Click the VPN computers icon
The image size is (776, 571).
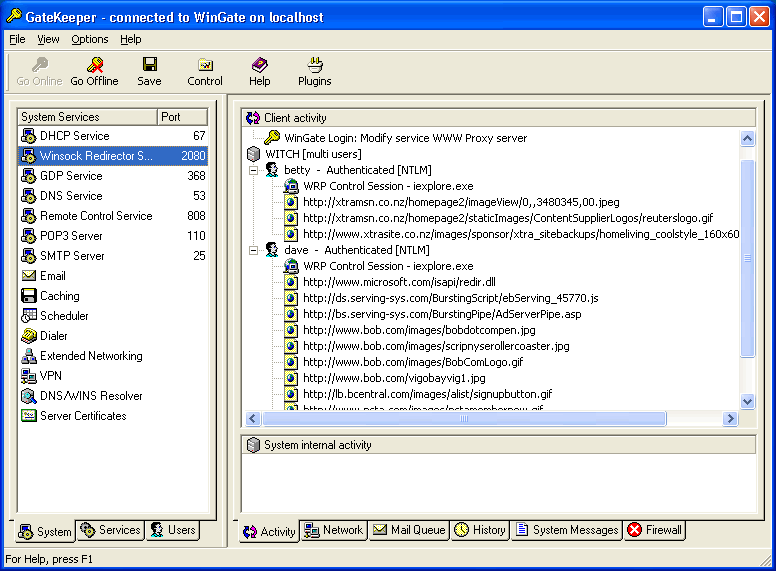click(29, 376)
